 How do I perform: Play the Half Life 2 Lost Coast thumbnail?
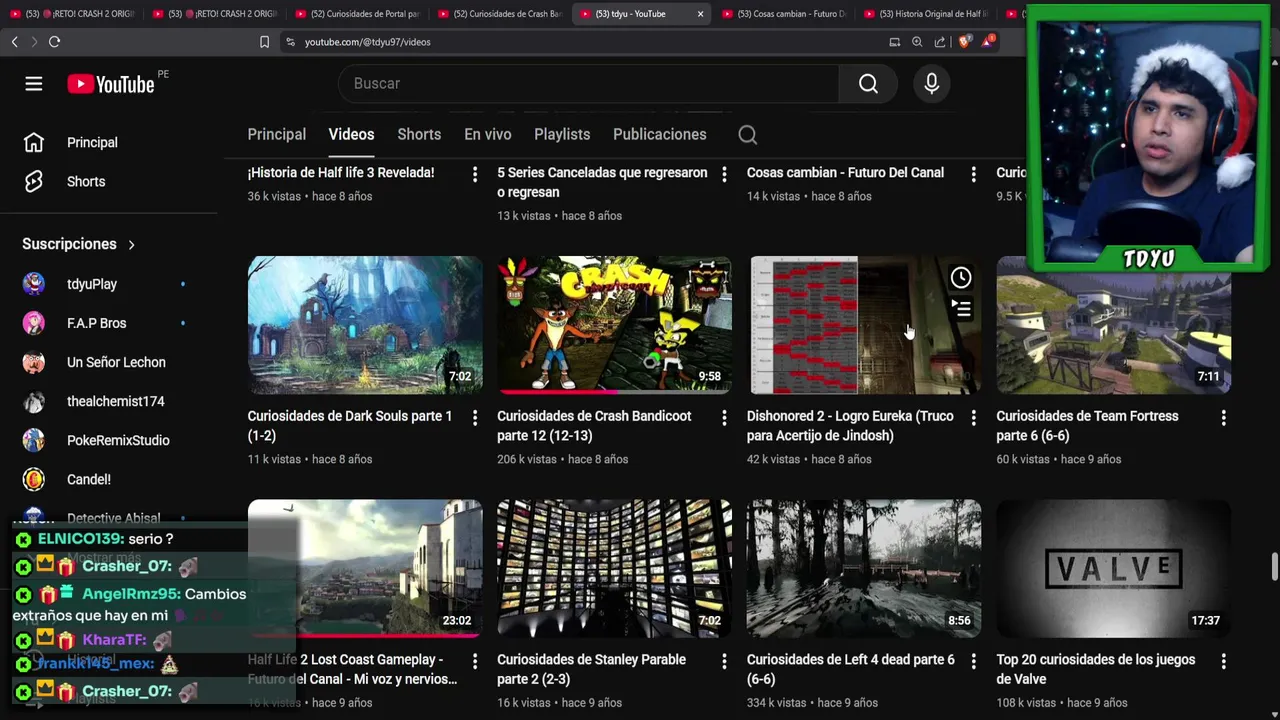[x=365, y=568]
